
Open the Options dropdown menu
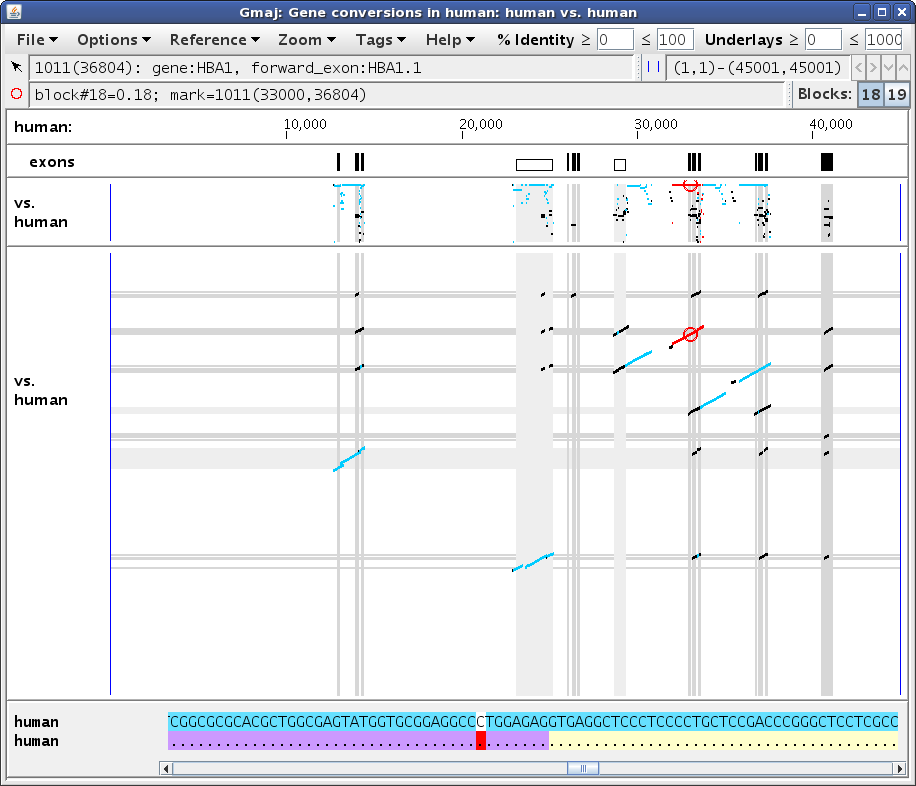pos(114,40)
